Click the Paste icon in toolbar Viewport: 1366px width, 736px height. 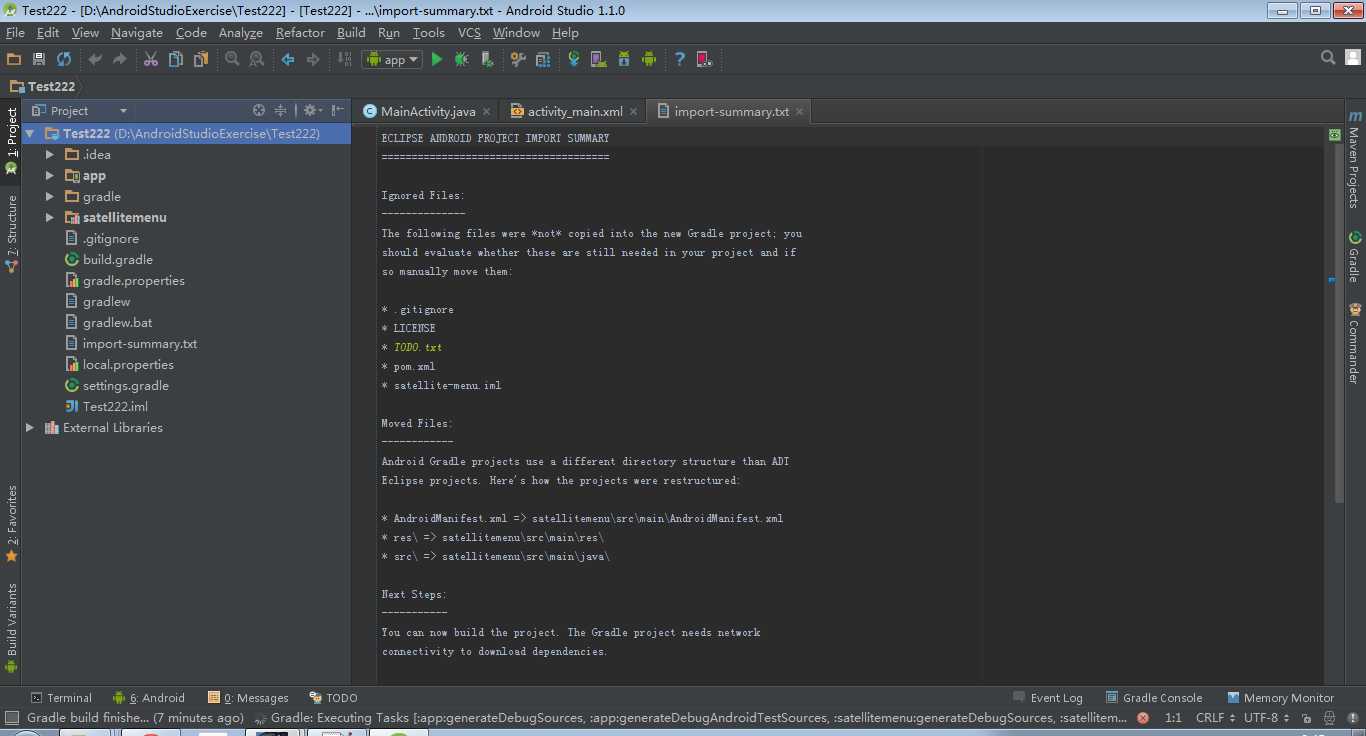pos(201,59)
